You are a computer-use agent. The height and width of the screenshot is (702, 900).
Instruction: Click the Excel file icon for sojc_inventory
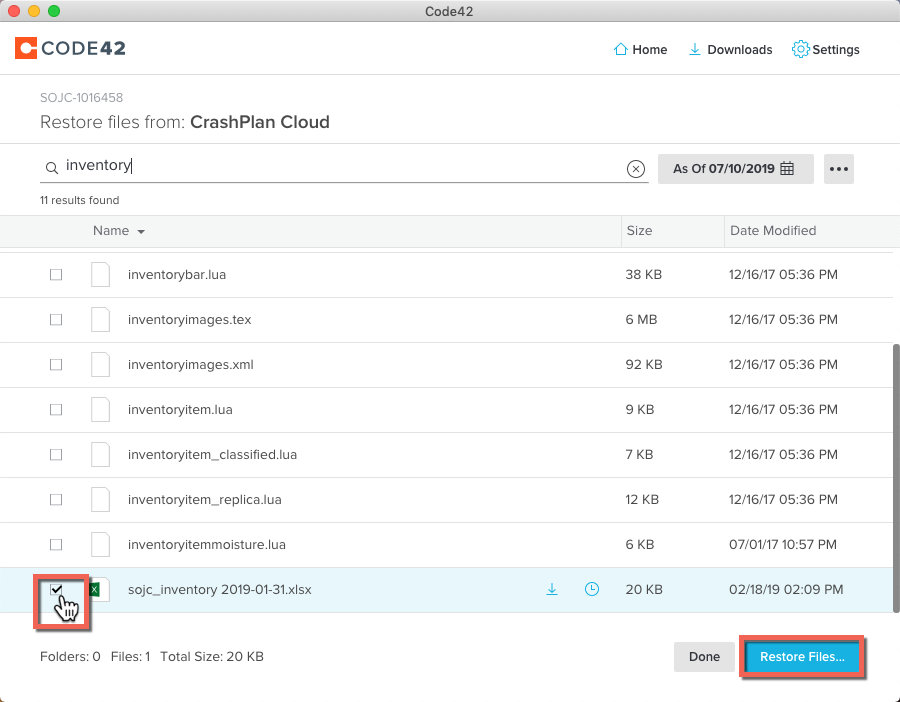(99, 589)
